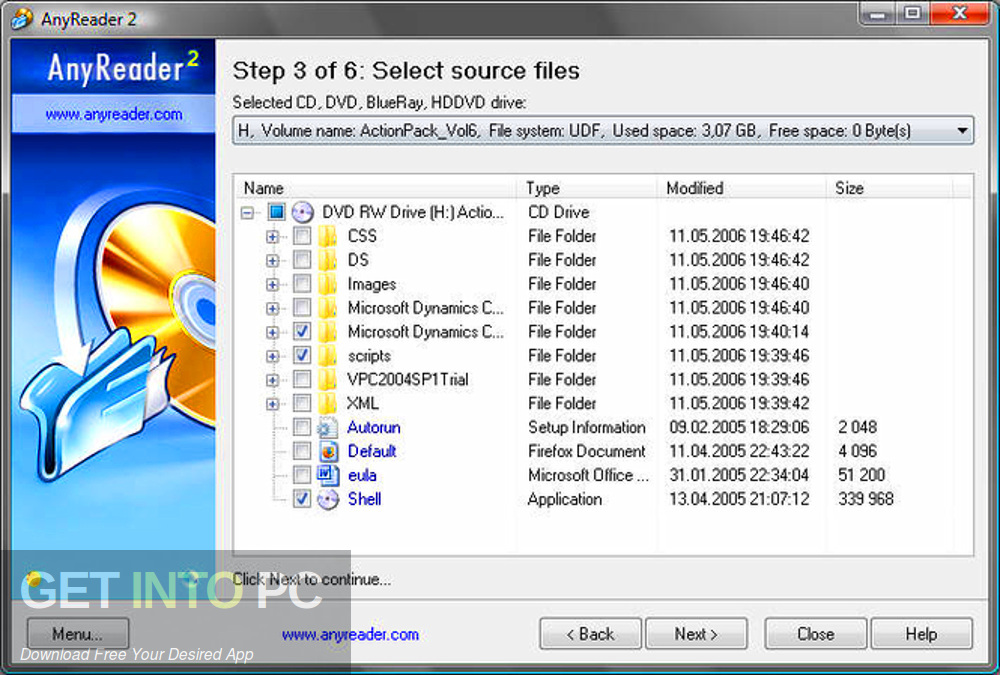The height and width of the screenshot is (675, 1000).
Task: Open the Menu... button
Action: click(x=78, y=634)
